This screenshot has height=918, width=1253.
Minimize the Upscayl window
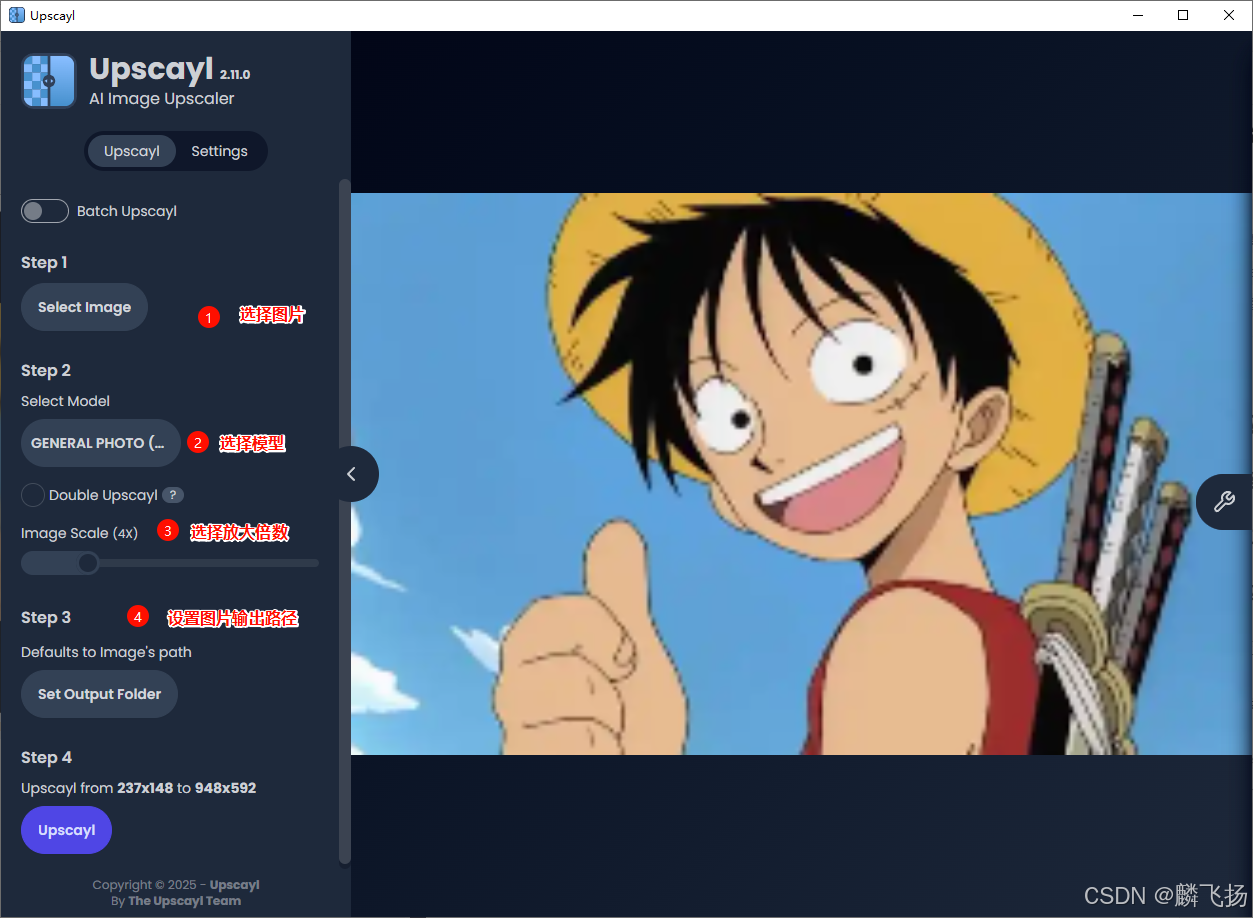1137,15
